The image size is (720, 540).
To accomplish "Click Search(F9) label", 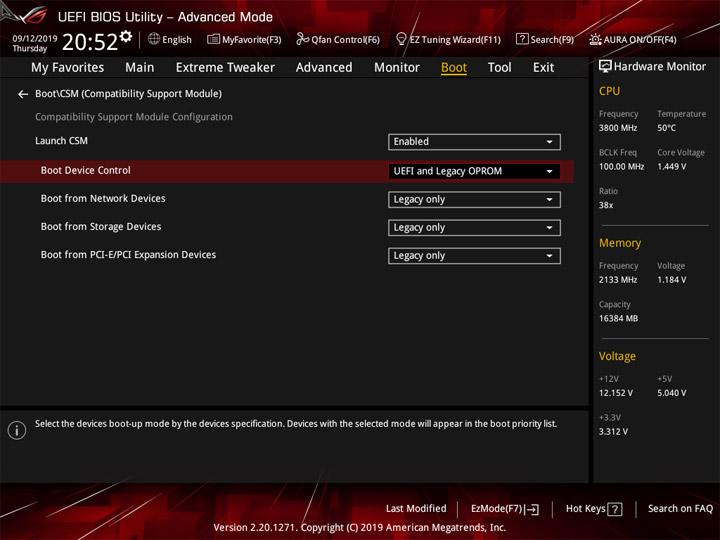I will pos(552,40).
